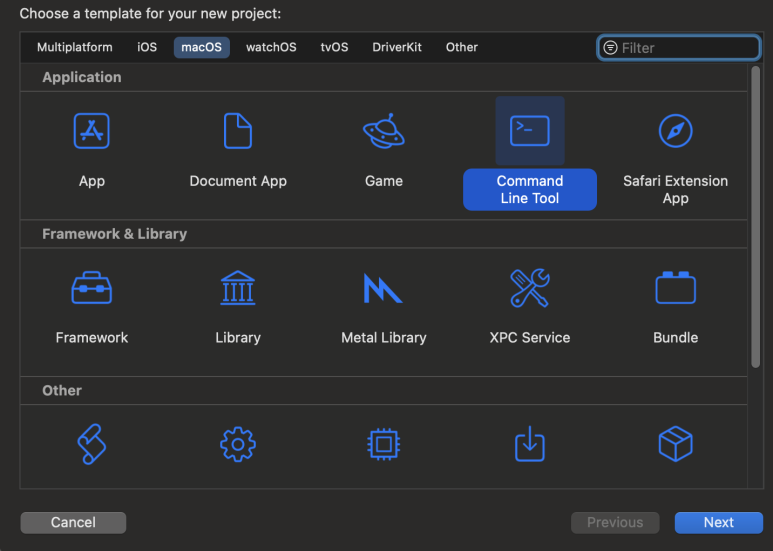
Task: Click the Library label under building icon
Action: tap(238, 338)
